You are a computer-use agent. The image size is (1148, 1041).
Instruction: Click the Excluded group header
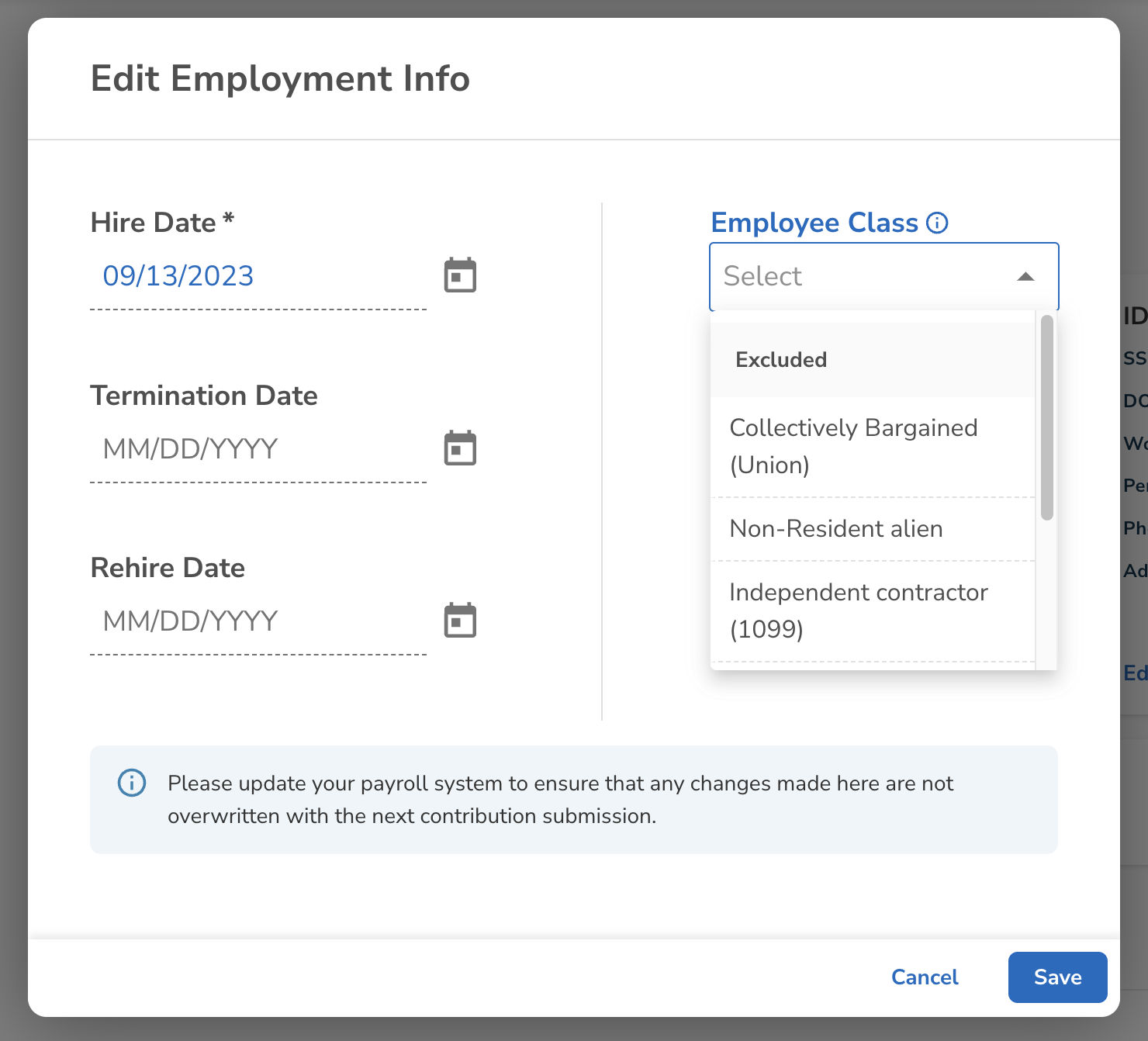pyautogui.click(x=781, y=360)
